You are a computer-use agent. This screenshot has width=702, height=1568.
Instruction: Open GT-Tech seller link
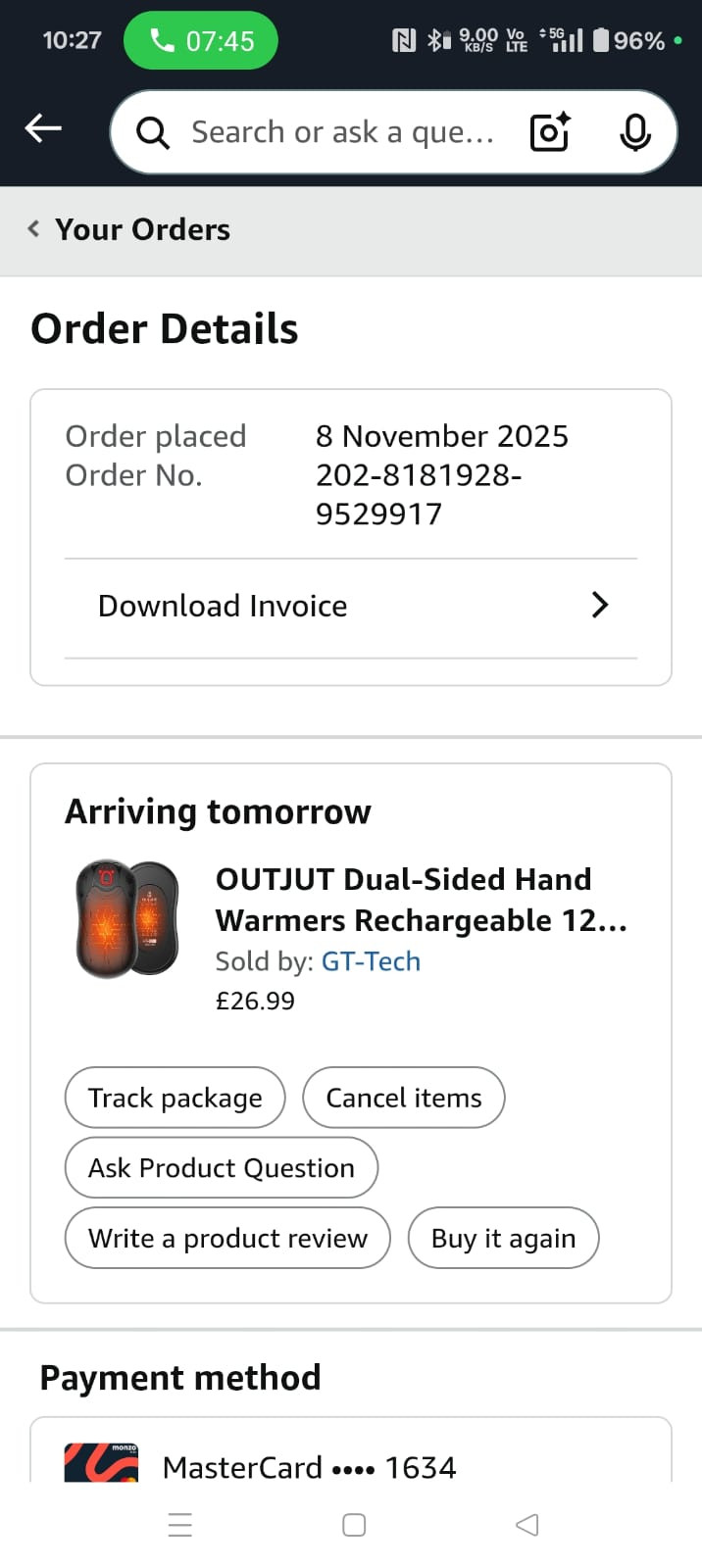(x=371, y=961)
